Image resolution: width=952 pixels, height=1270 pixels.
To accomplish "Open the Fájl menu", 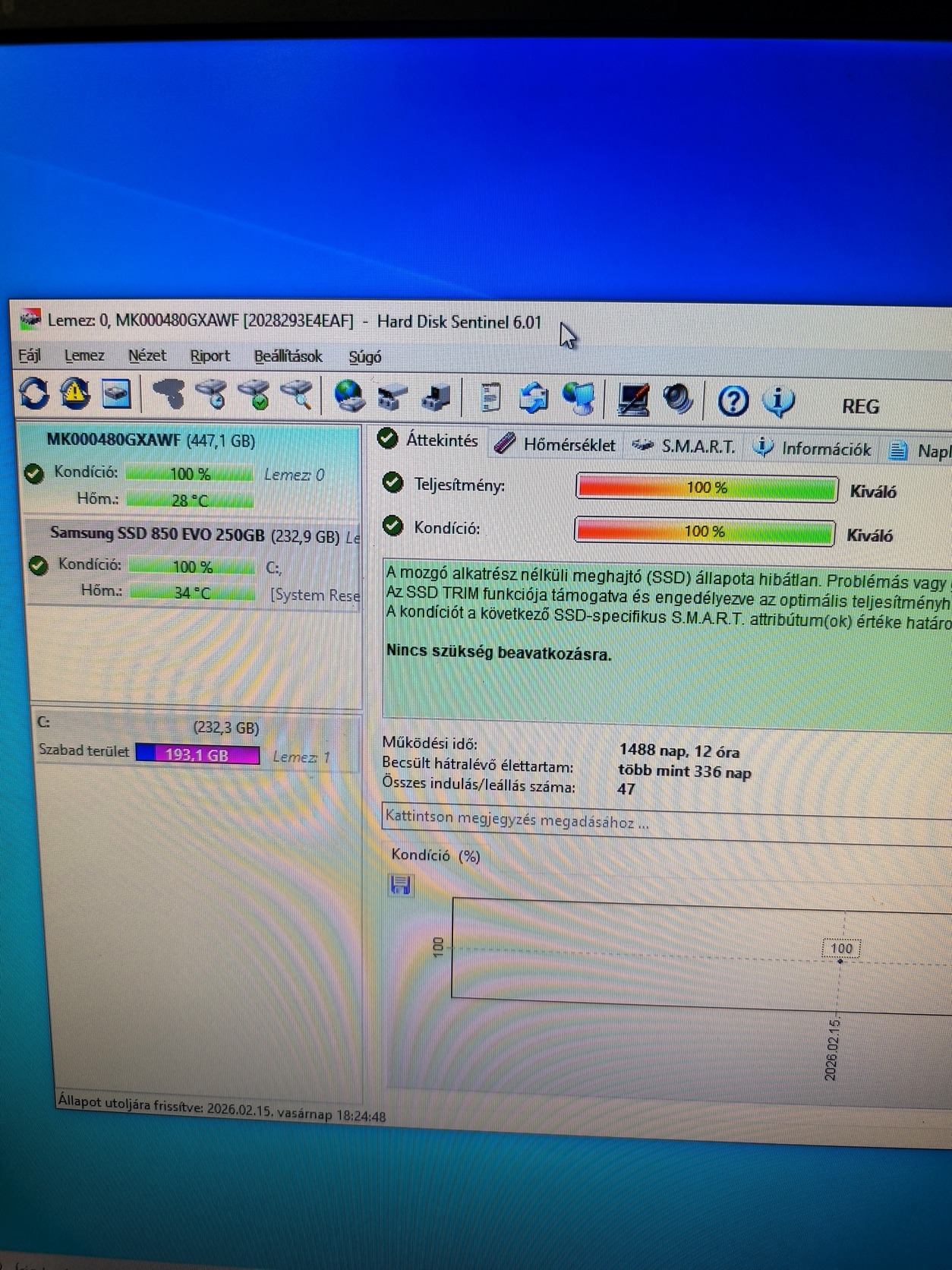I will [x=30, y=355].
